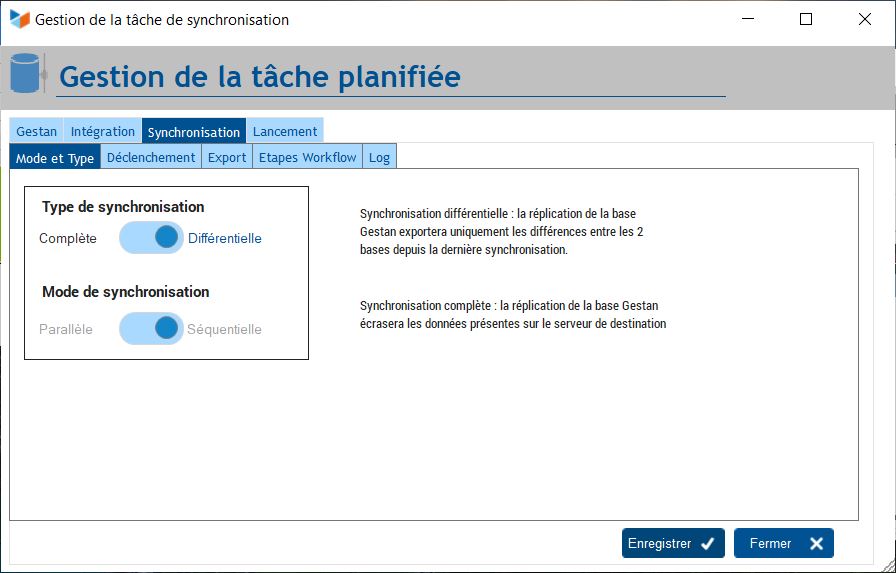Minimize the synchronisation task window
The image size is (896, 573).
click(747, 19)
